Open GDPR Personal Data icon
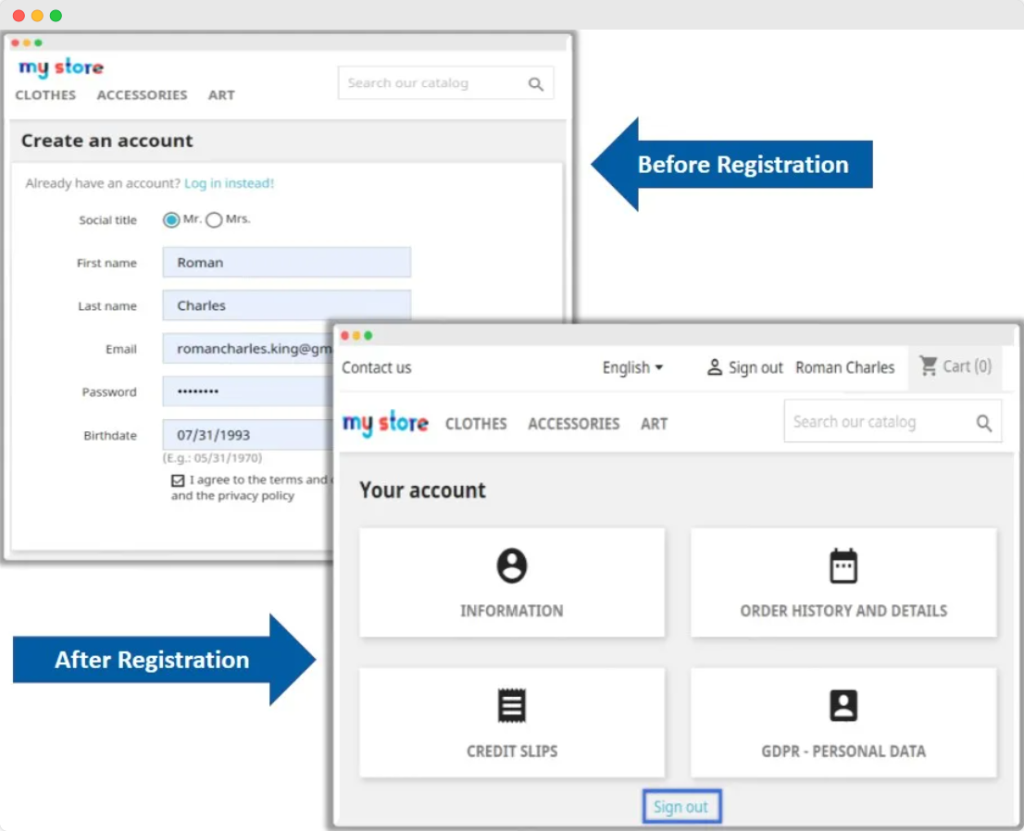 click(x=843, y=706)
